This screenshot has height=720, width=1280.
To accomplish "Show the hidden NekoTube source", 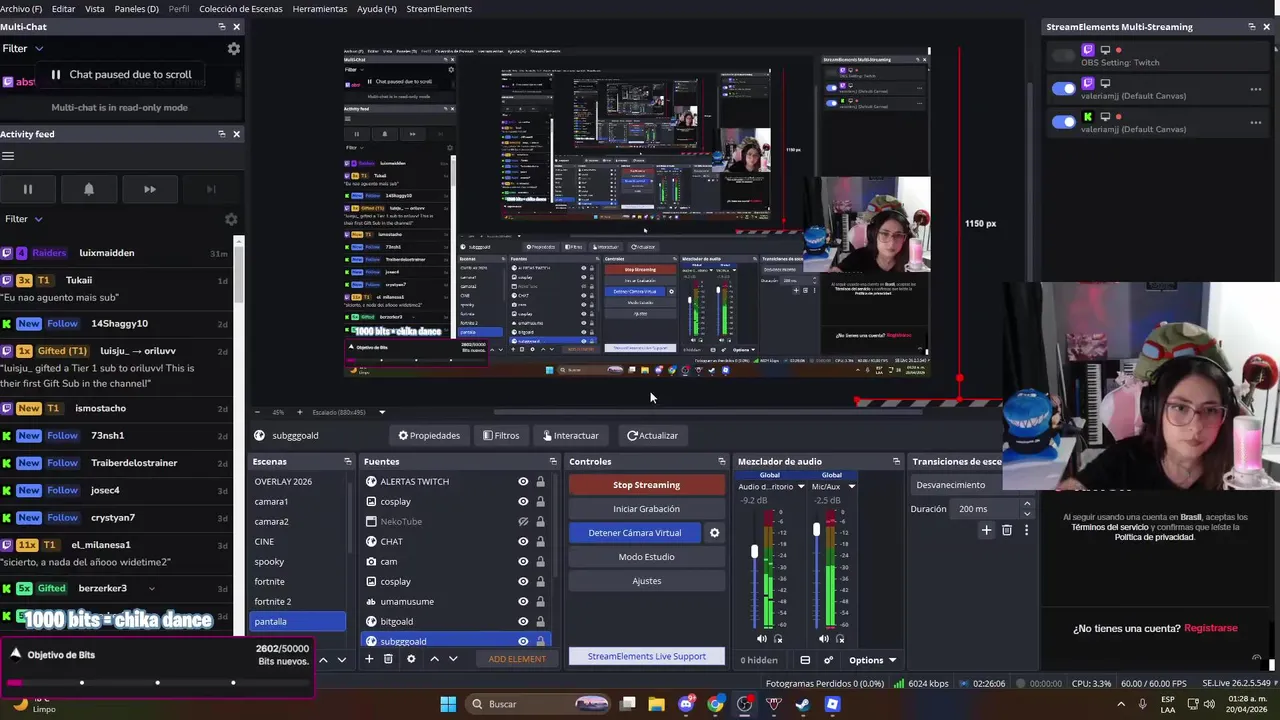I will tap(523, 521).
